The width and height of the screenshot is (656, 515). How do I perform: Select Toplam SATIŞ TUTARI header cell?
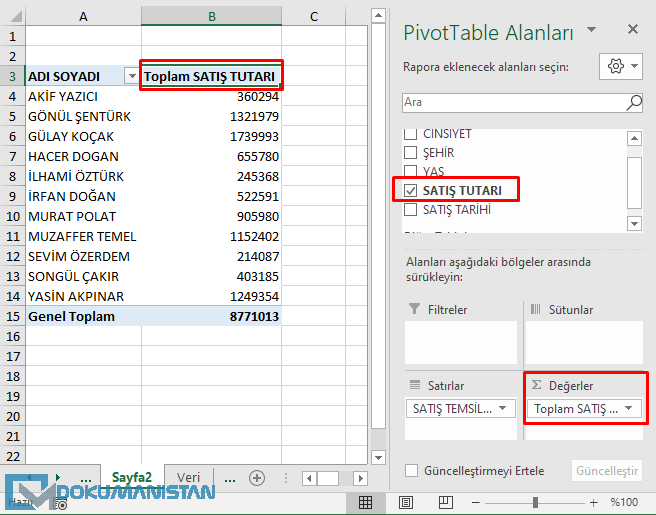[x=211, y=76]
